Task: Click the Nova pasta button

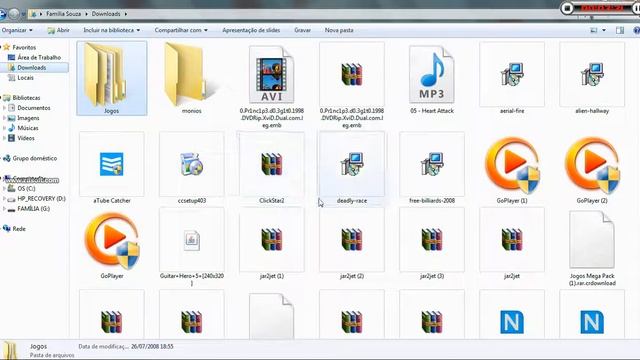Action: click(x=339, y=30)
